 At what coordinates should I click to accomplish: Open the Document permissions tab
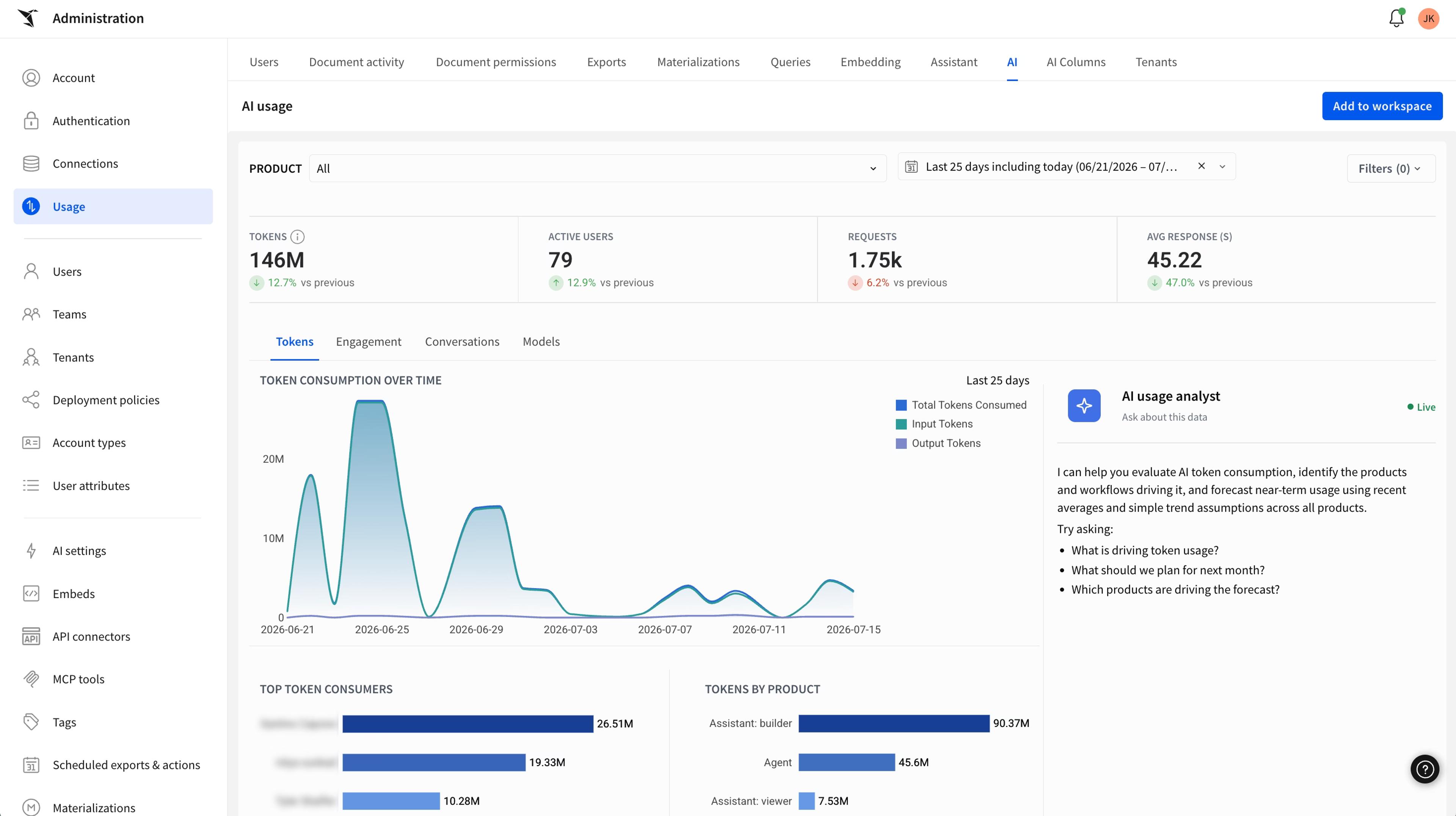[496, 62]
